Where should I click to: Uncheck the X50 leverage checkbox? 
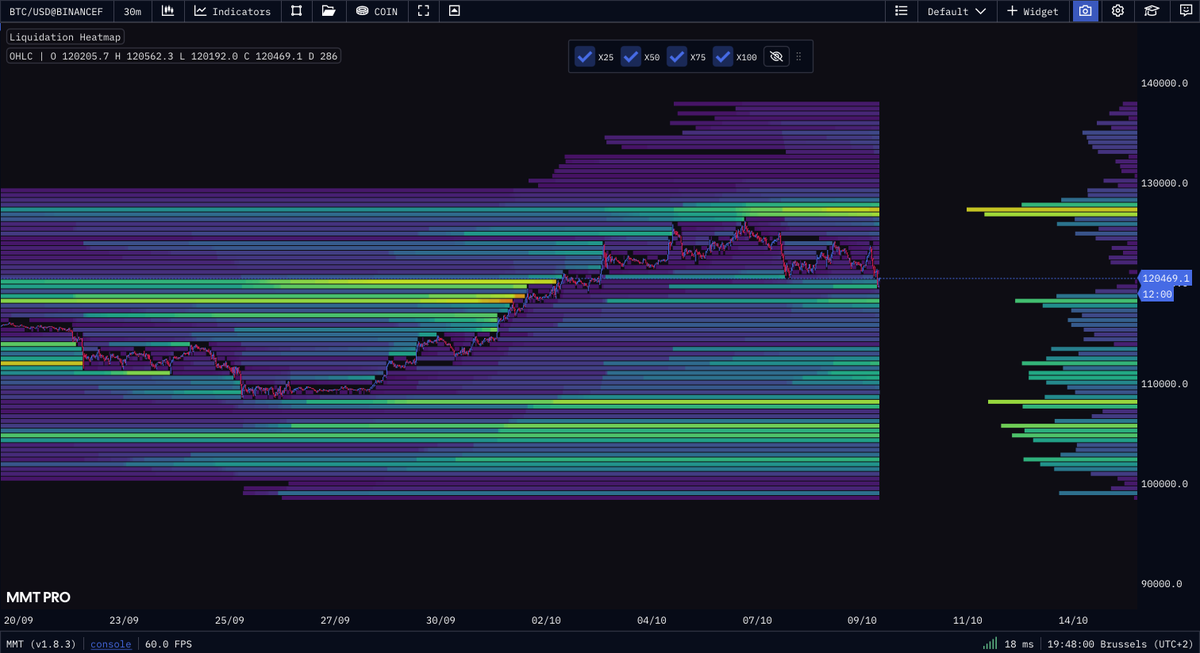[x=631, y=57]
